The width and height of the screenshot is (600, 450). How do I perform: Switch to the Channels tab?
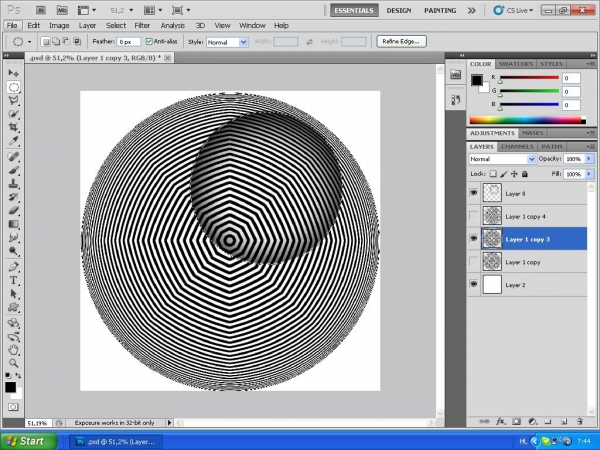517,147
